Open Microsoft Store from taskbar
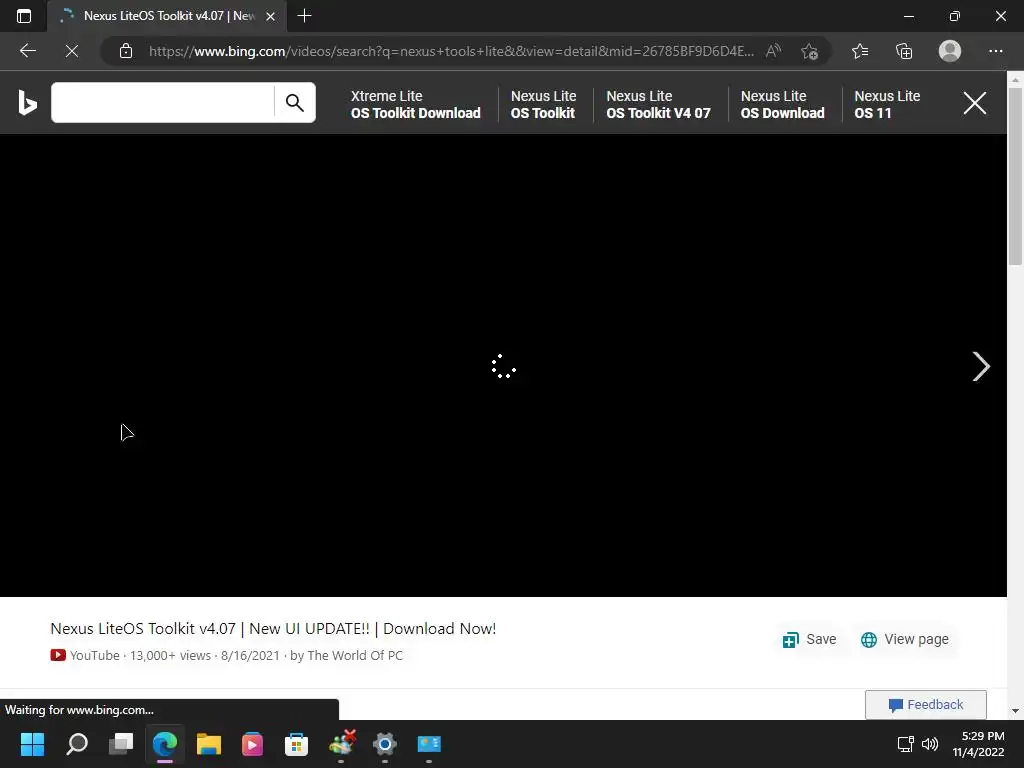The image size is (1024, 768). point(296,744)
